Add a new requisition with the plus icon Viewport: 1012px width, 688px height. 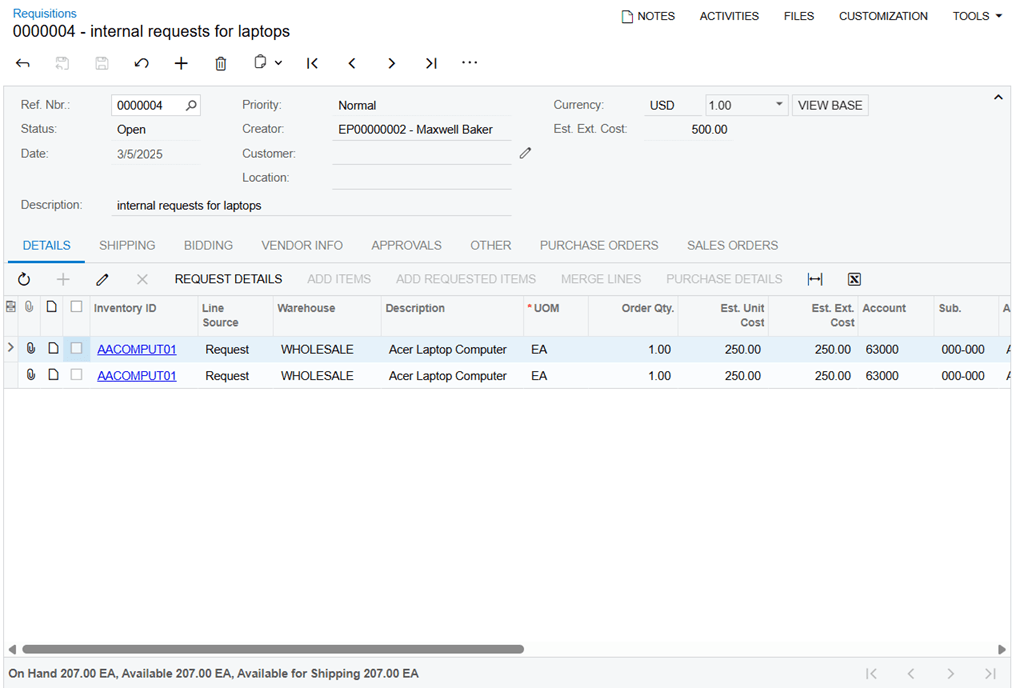pos(181,63)
